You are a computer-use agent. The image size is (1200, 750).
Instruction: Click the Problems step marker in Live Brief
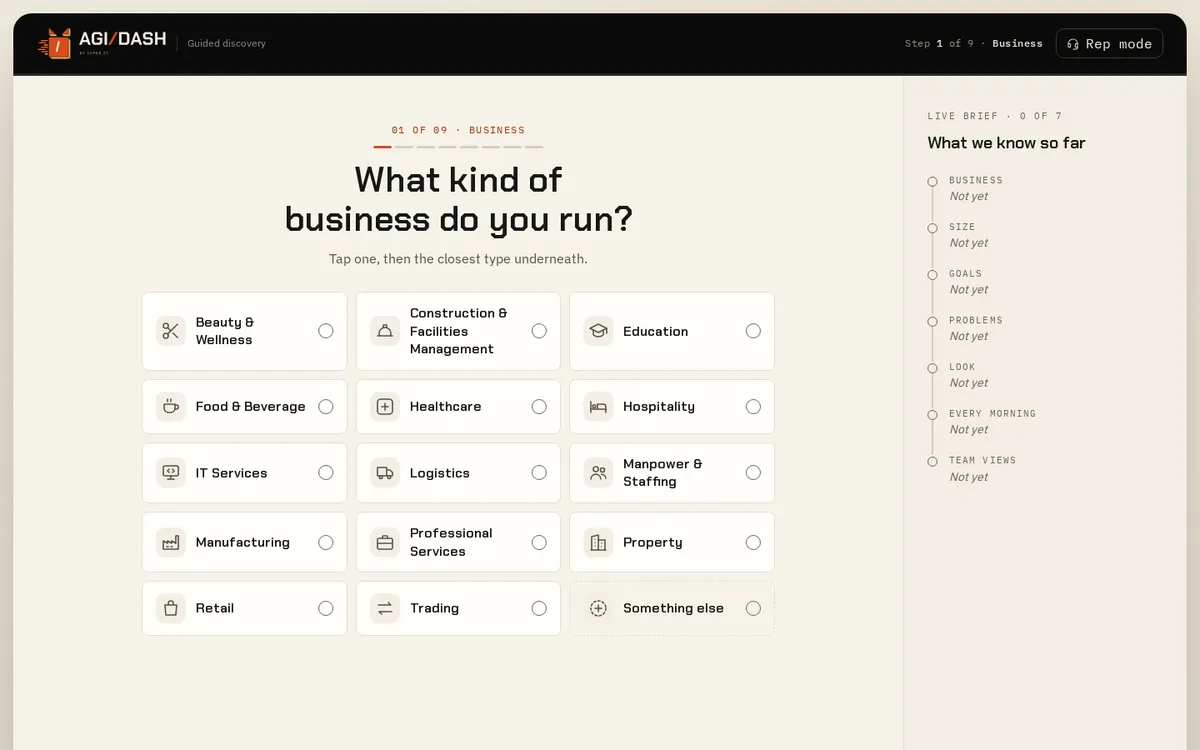[932, 321]
